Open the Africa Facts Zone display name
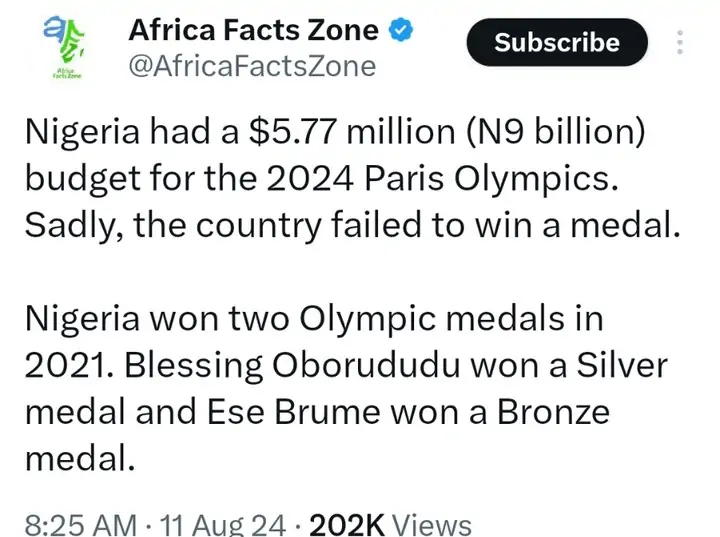720x537 pixels. 254,31
